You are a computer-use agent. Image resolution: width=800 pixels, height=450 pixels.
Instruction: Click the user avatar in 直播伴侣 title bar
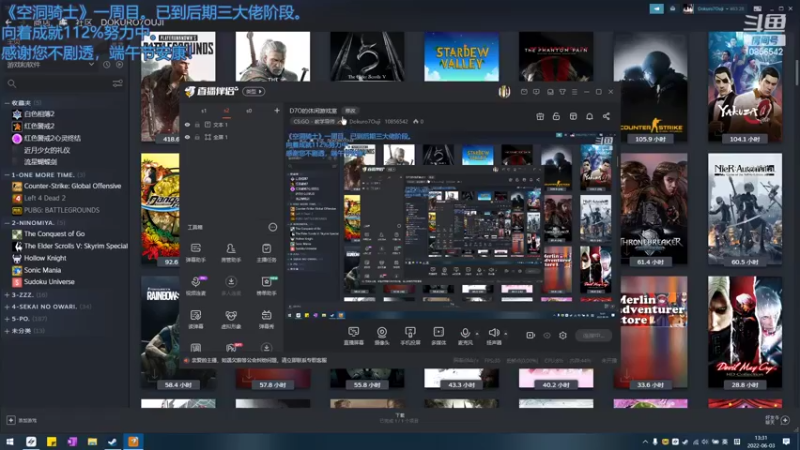point(504,92)
